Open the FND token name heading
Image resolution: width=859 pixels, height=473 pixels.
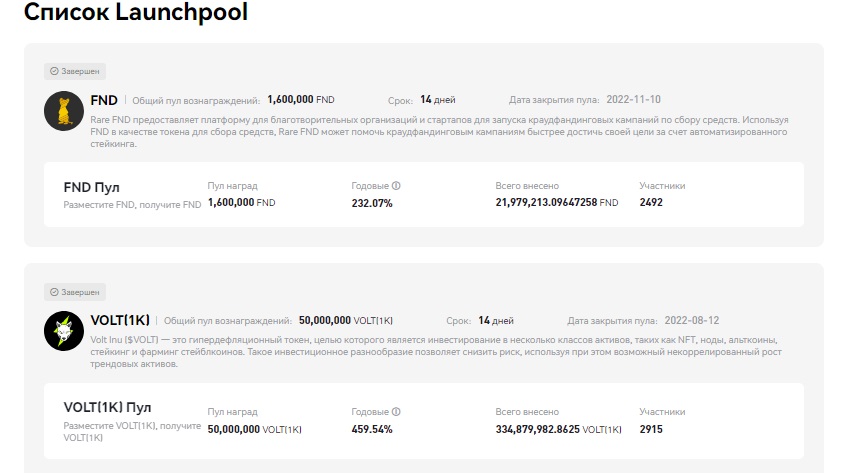[x=104, y=100]
